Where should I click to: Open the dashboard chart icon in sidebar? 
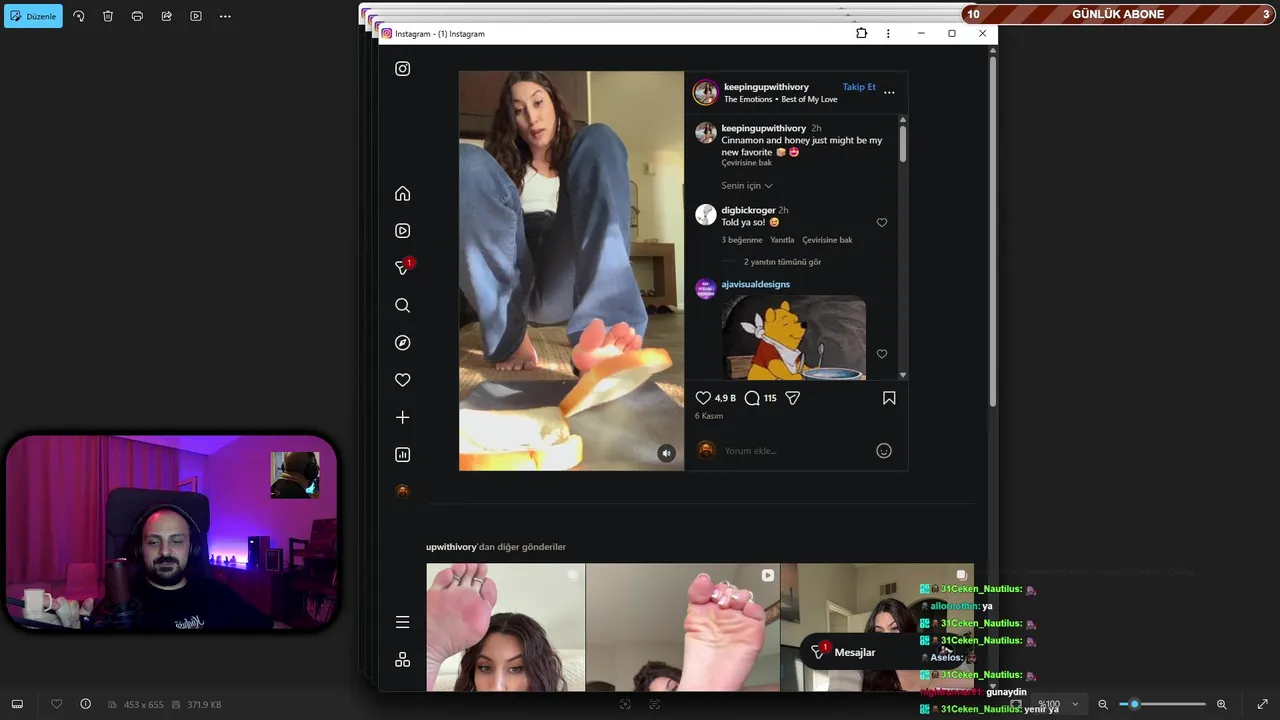pyautogui.click(x=402, y=454)
